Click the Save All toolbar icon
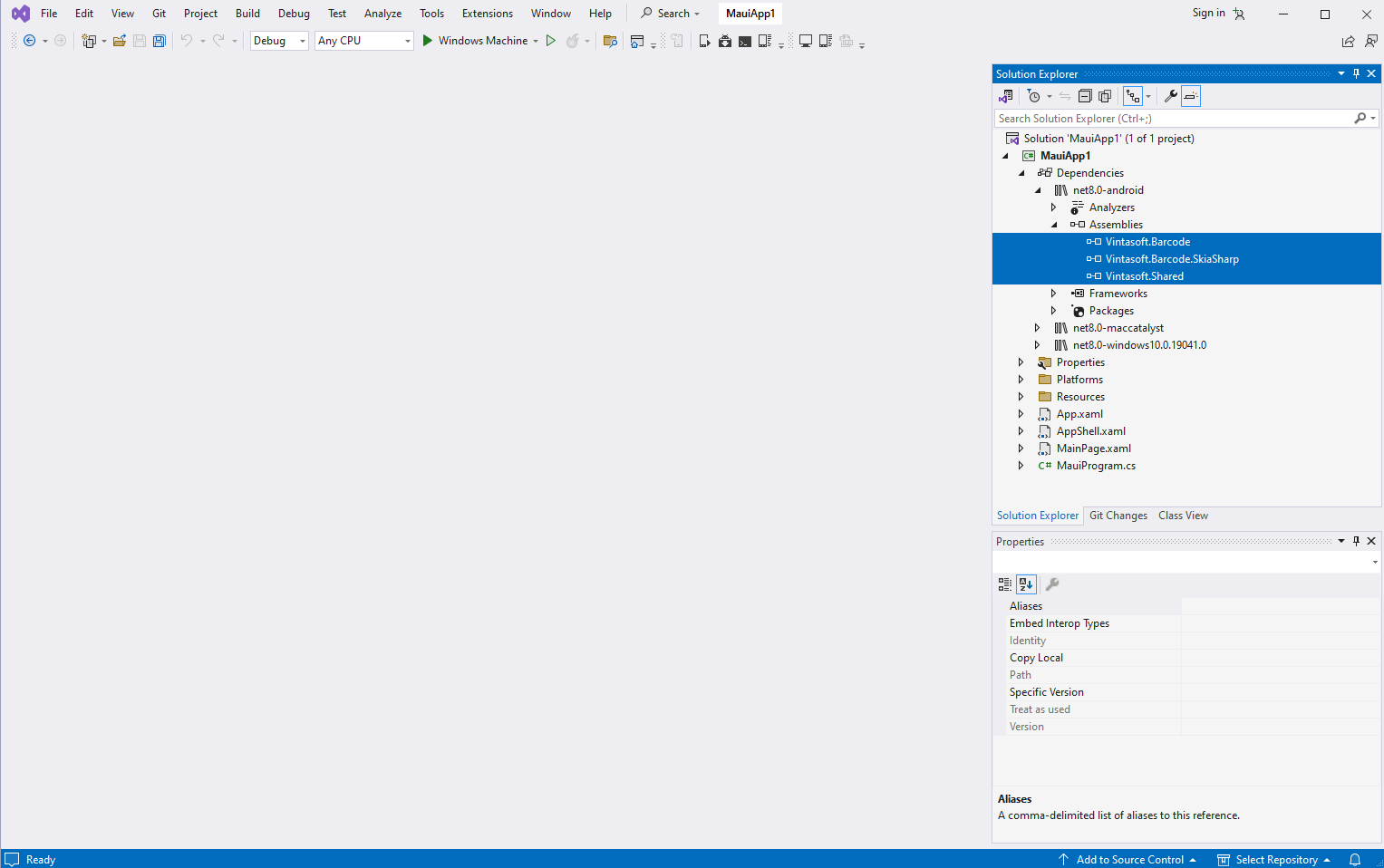Viewport: 1384px width, 868px height. [x=160, y=41]
